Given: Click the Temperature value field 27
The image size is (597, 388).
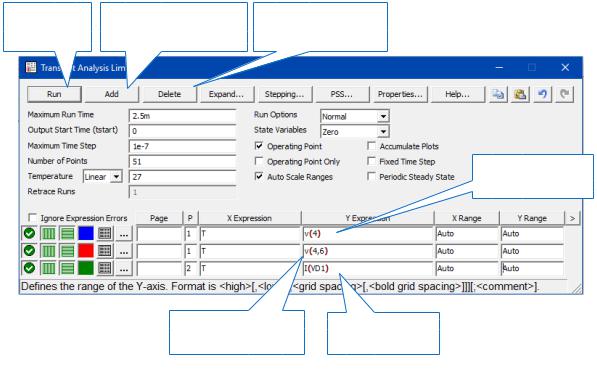Looking at the screenshot, I should point(183,177).
